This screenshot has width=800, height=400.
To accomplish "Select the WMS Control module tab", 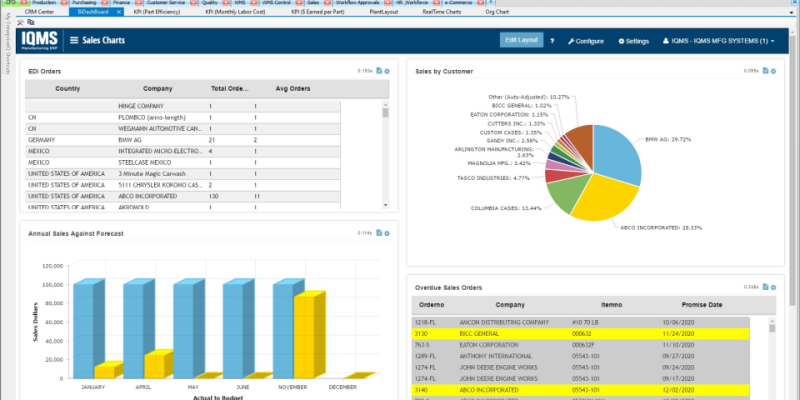I will 276,3.
